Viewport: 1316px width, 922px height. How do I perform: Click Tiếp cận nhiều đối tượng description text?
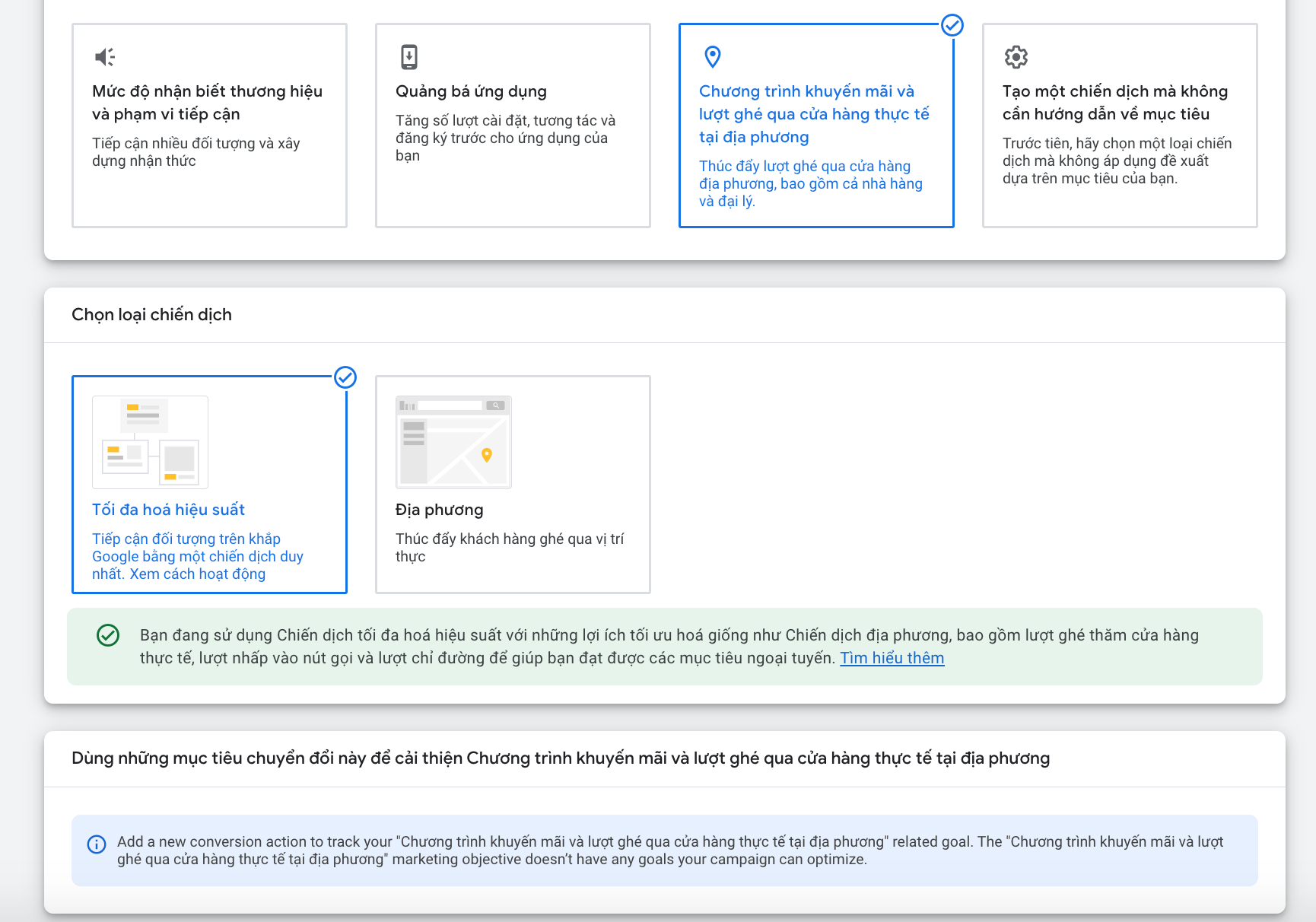tap(196, 152)
